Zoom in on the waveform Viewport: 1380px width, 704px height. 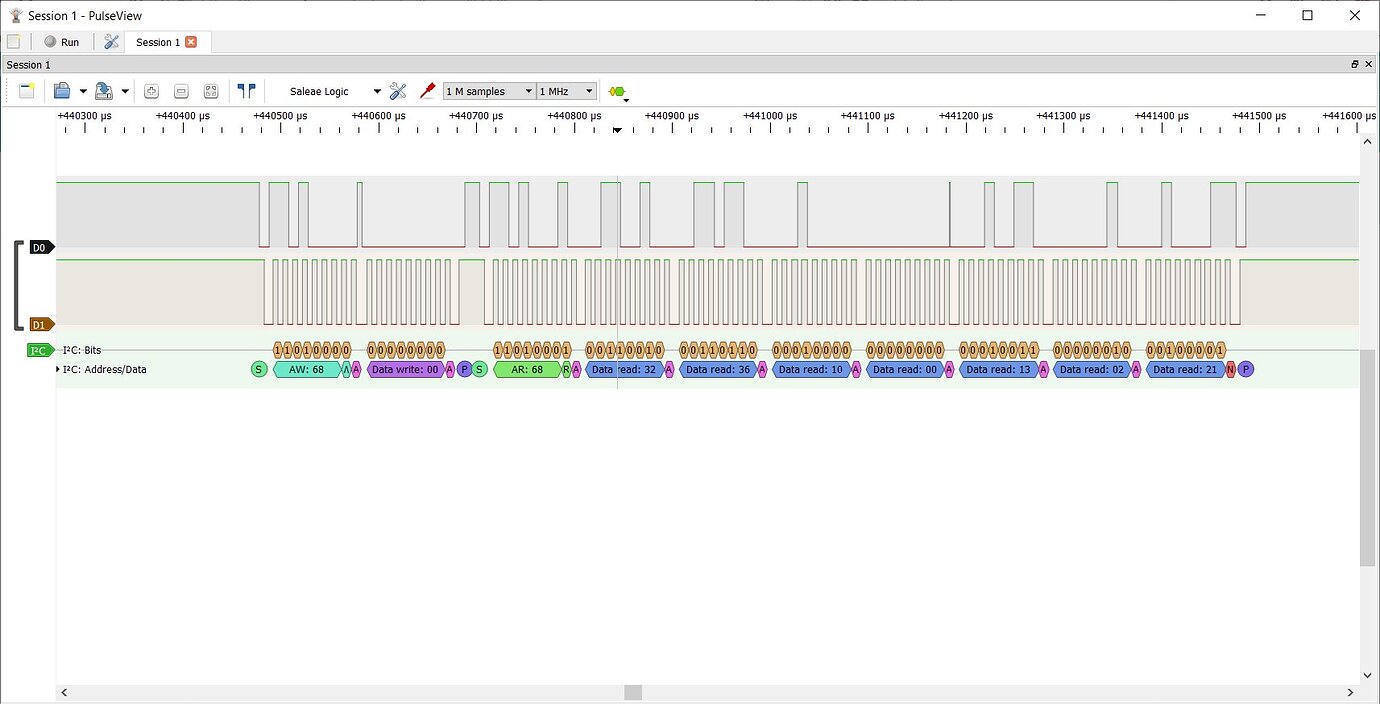pos(151,90)
